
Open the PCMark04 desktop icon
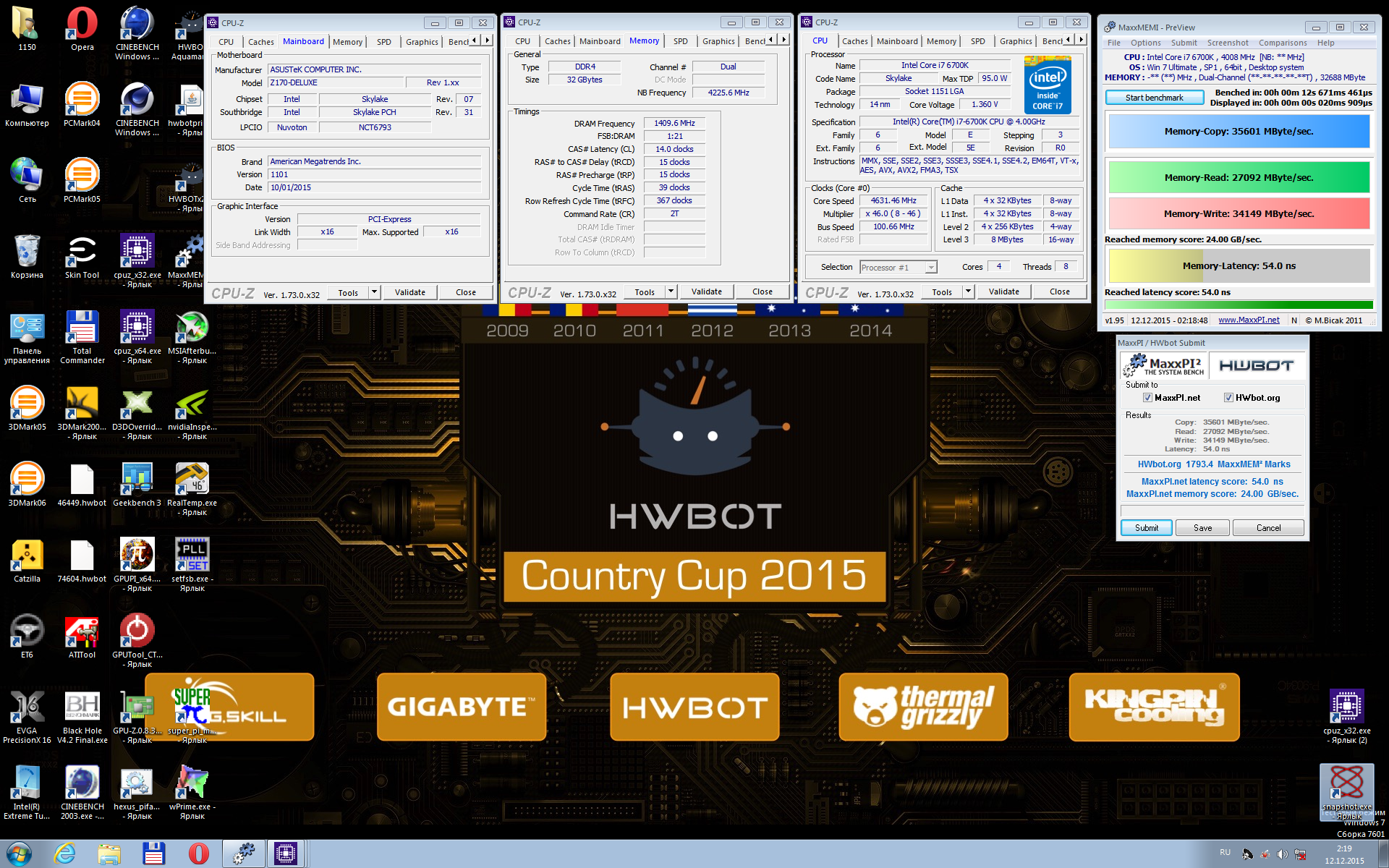[x=82, y=105]
